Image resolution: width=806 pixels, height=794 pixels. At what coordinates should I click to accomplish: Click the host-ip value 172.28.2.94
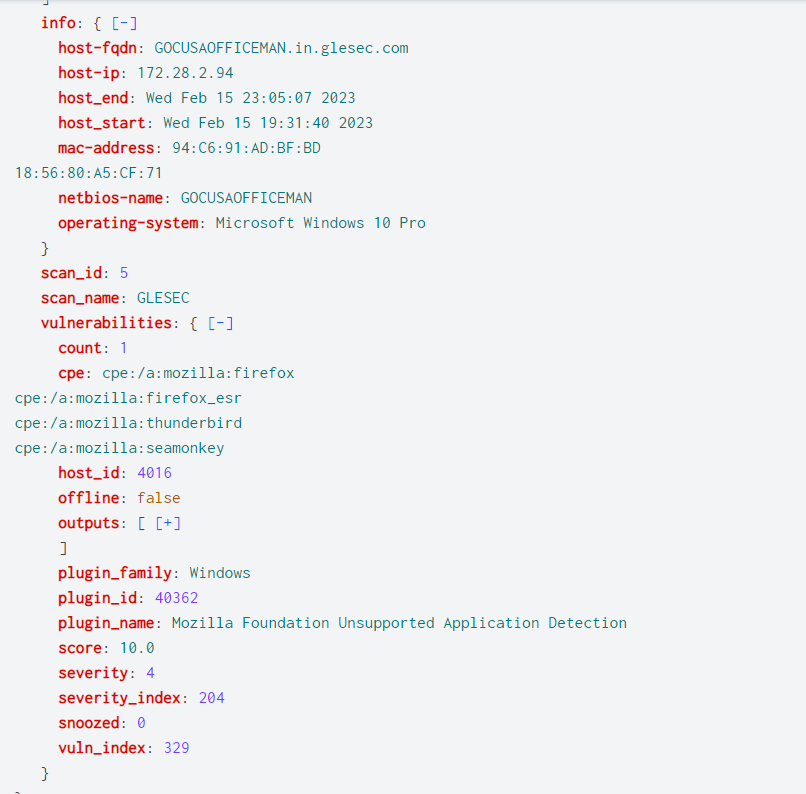185,73
